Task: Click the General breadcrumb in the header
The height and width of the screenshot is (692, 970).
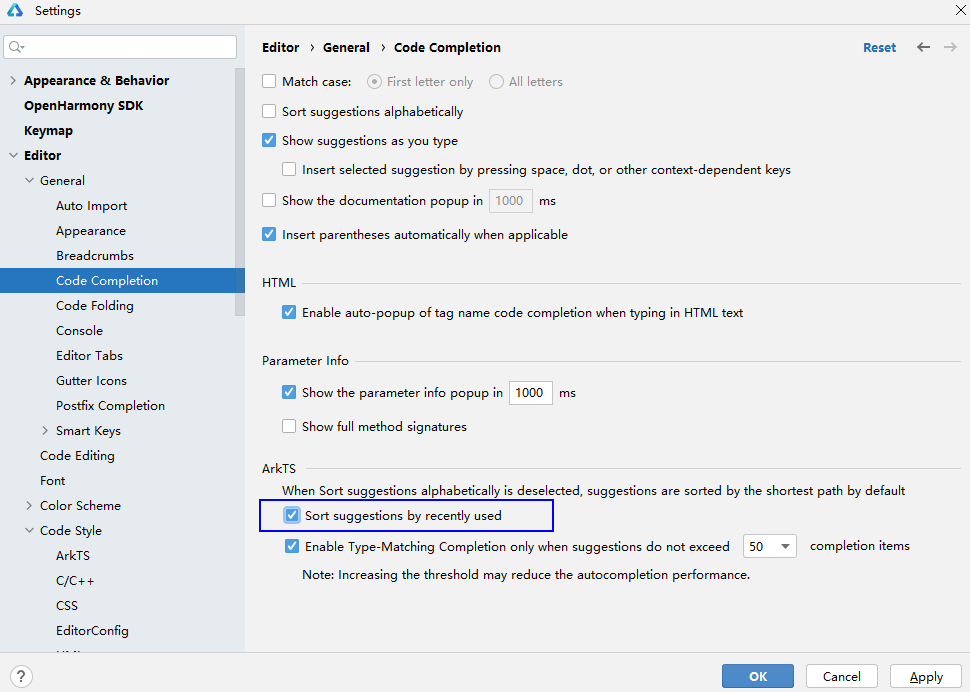Action: click(346, 48)
